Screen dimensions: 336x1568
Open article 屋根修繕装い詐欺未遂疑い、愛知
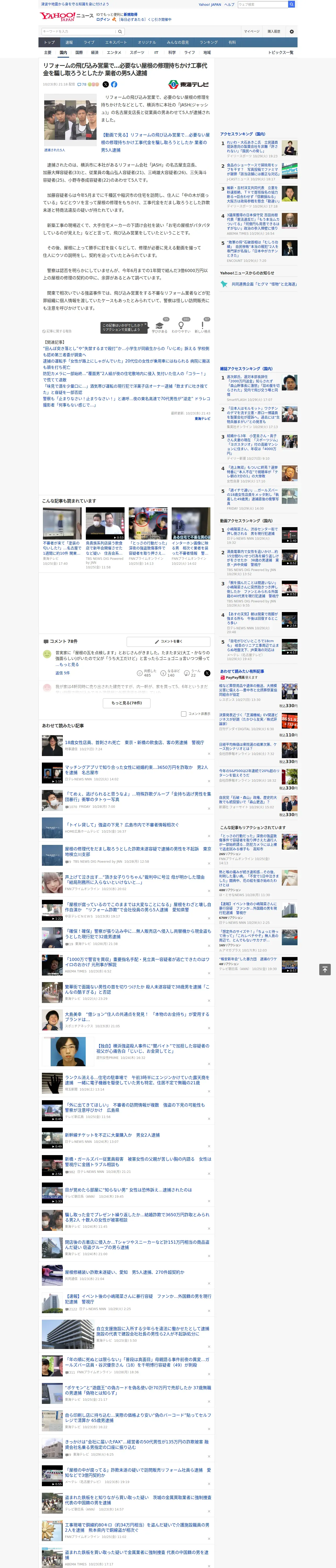[x=124, y=1272]
